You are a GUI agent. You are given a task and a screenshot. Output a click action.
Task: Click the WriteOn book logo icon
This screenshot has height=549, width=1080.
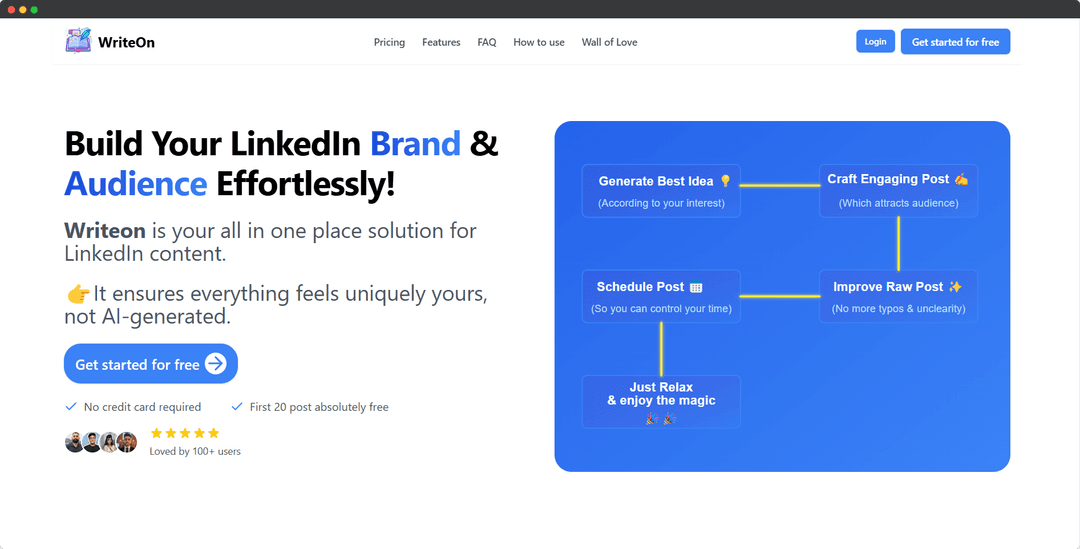point(78,41)
